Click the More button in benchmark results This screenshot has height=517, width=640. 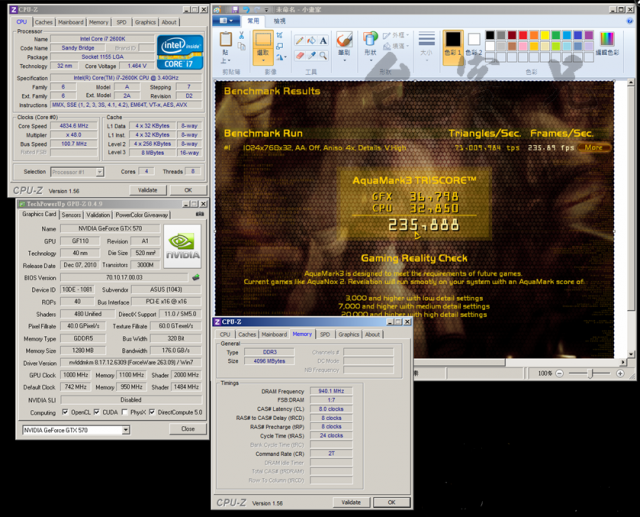593,148
